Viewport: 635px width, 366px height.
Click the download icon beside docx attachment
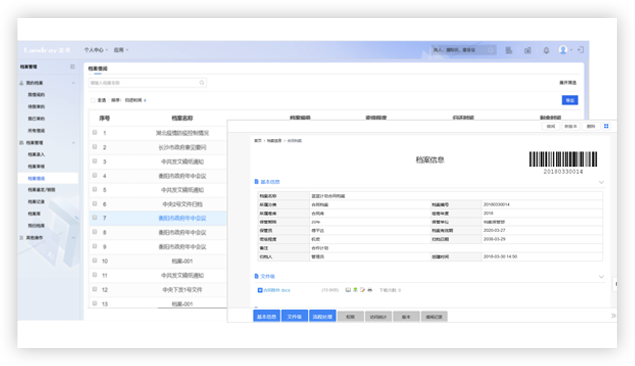click(355, 290)
